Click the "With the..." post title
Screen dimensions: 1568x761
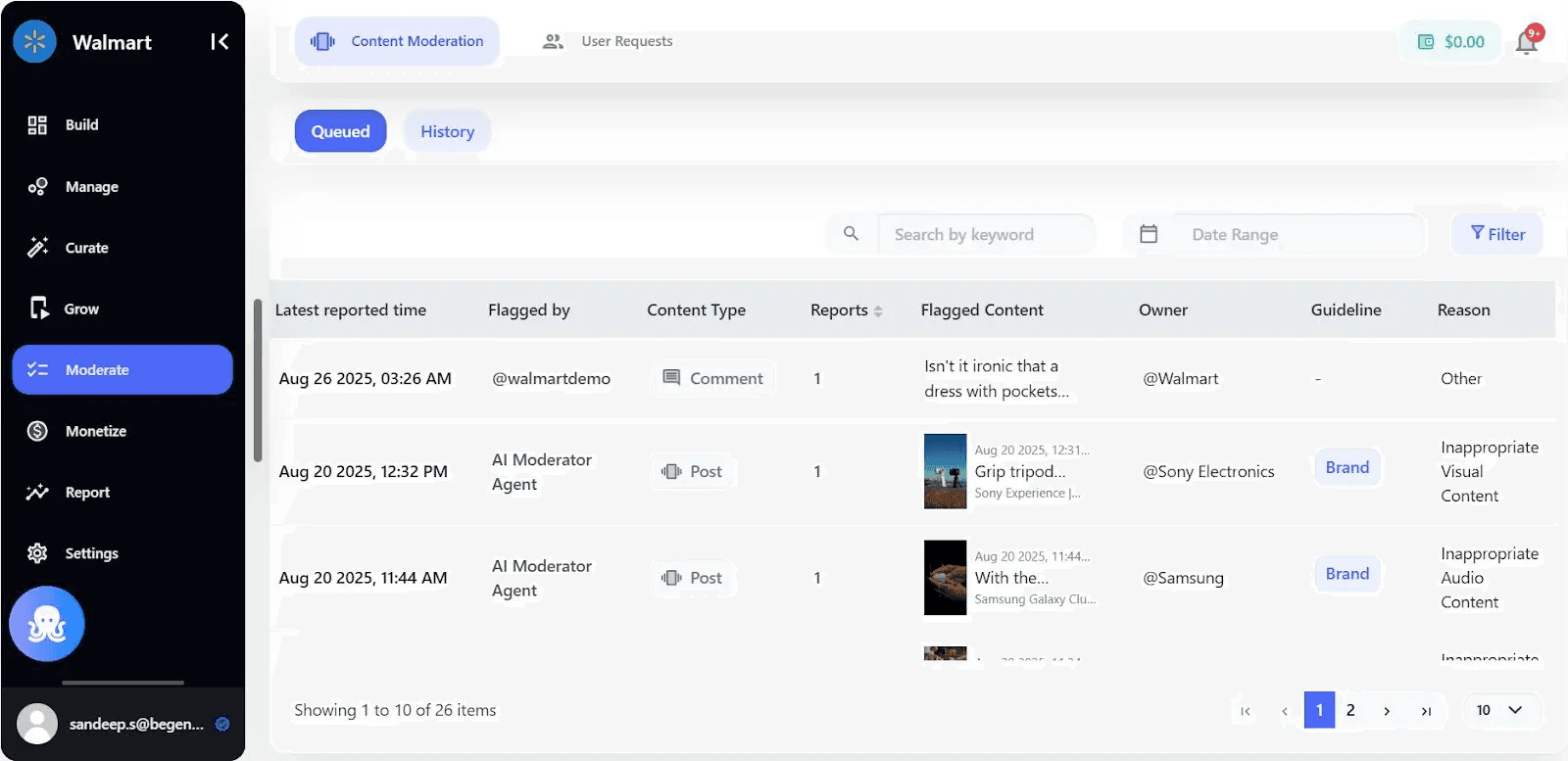click(x=1011, y=578)
